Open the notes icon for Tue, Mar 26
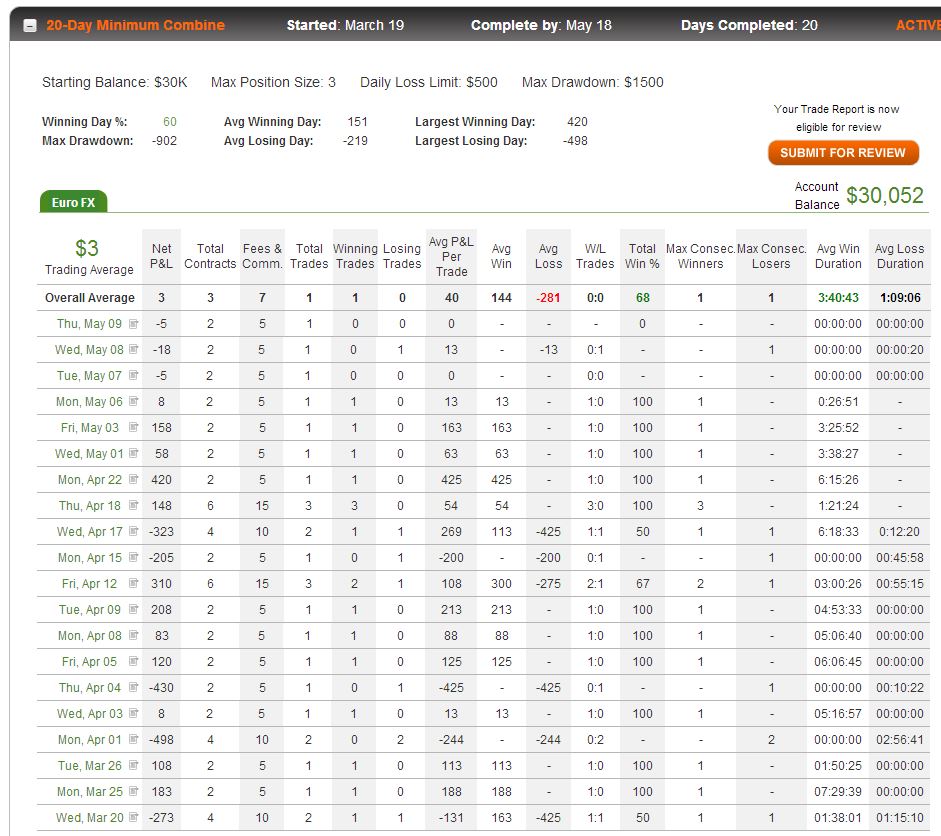 pyautogui.click(x=133, y=766)
